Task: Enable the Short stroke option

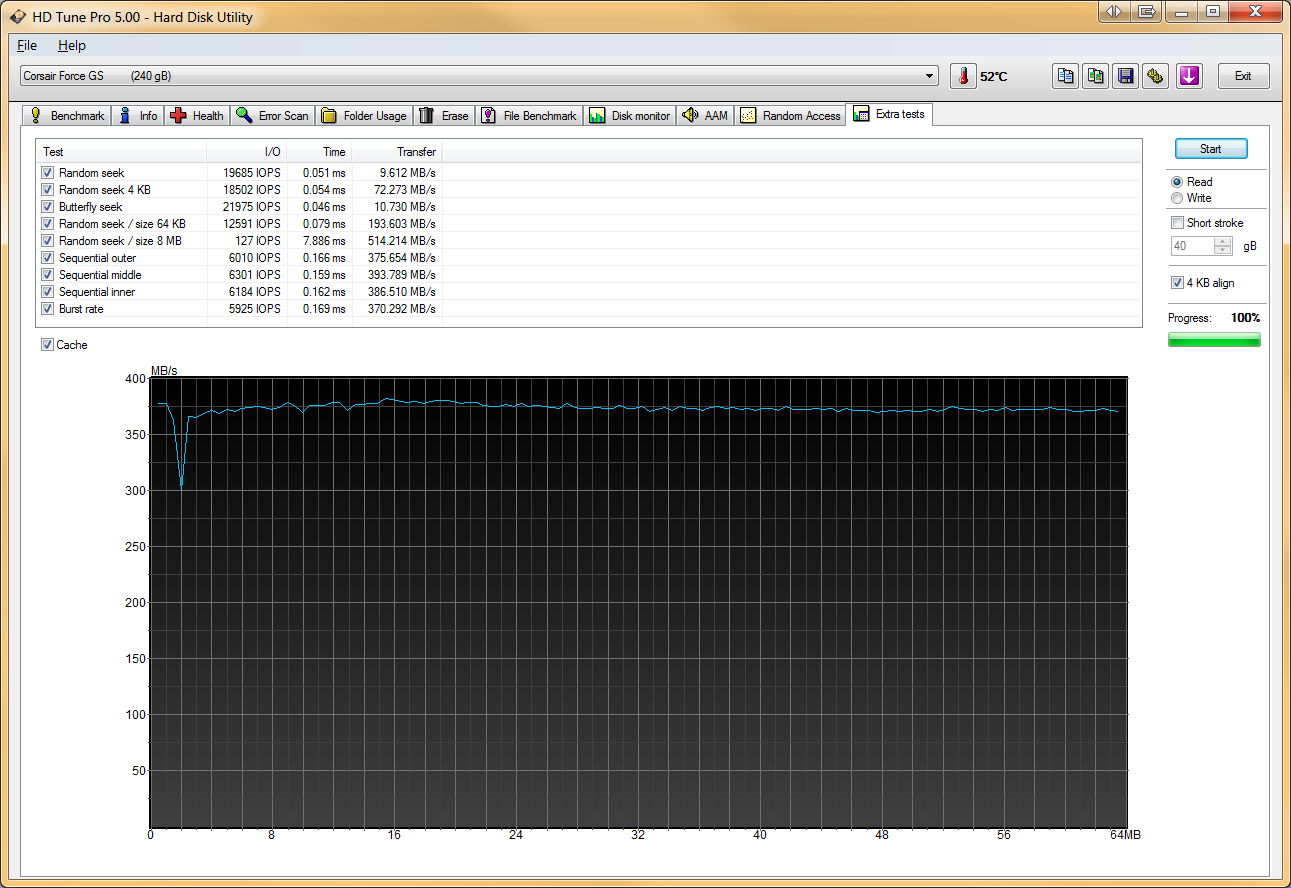Action: (x=1177, y=223)
